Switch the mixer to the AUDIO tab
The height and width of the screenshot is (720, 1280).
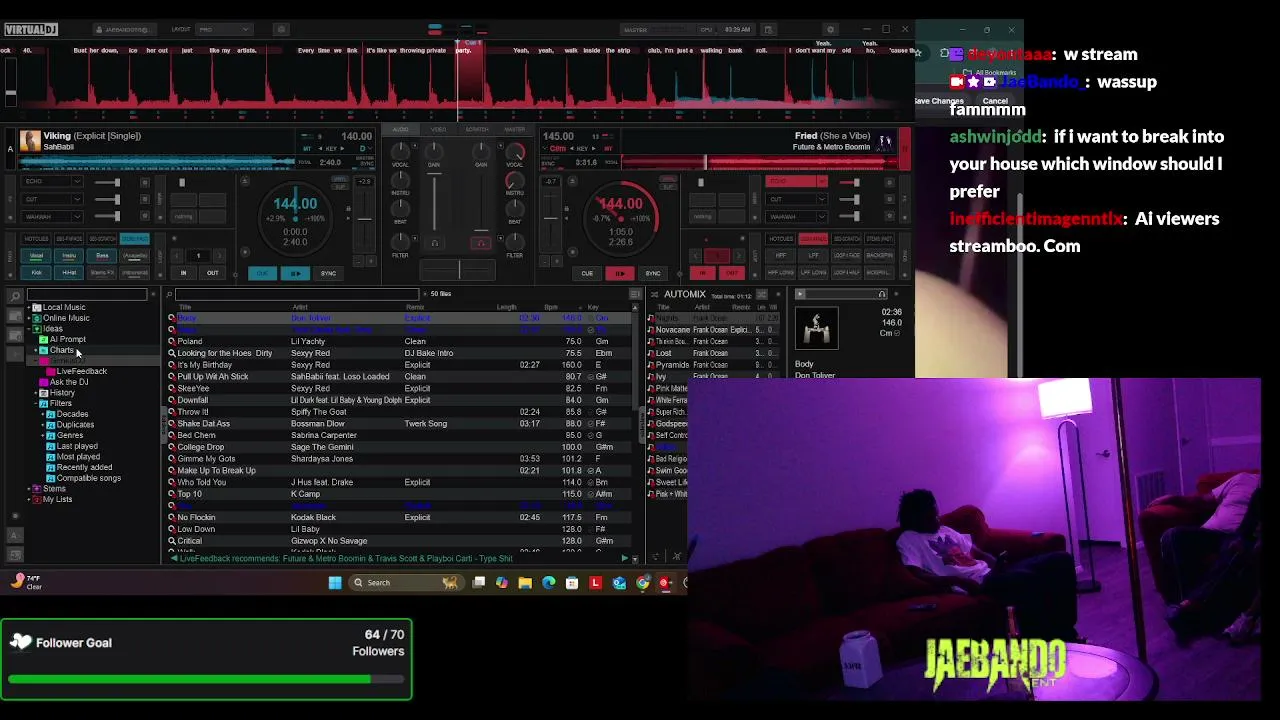click(x=400, y=130)
